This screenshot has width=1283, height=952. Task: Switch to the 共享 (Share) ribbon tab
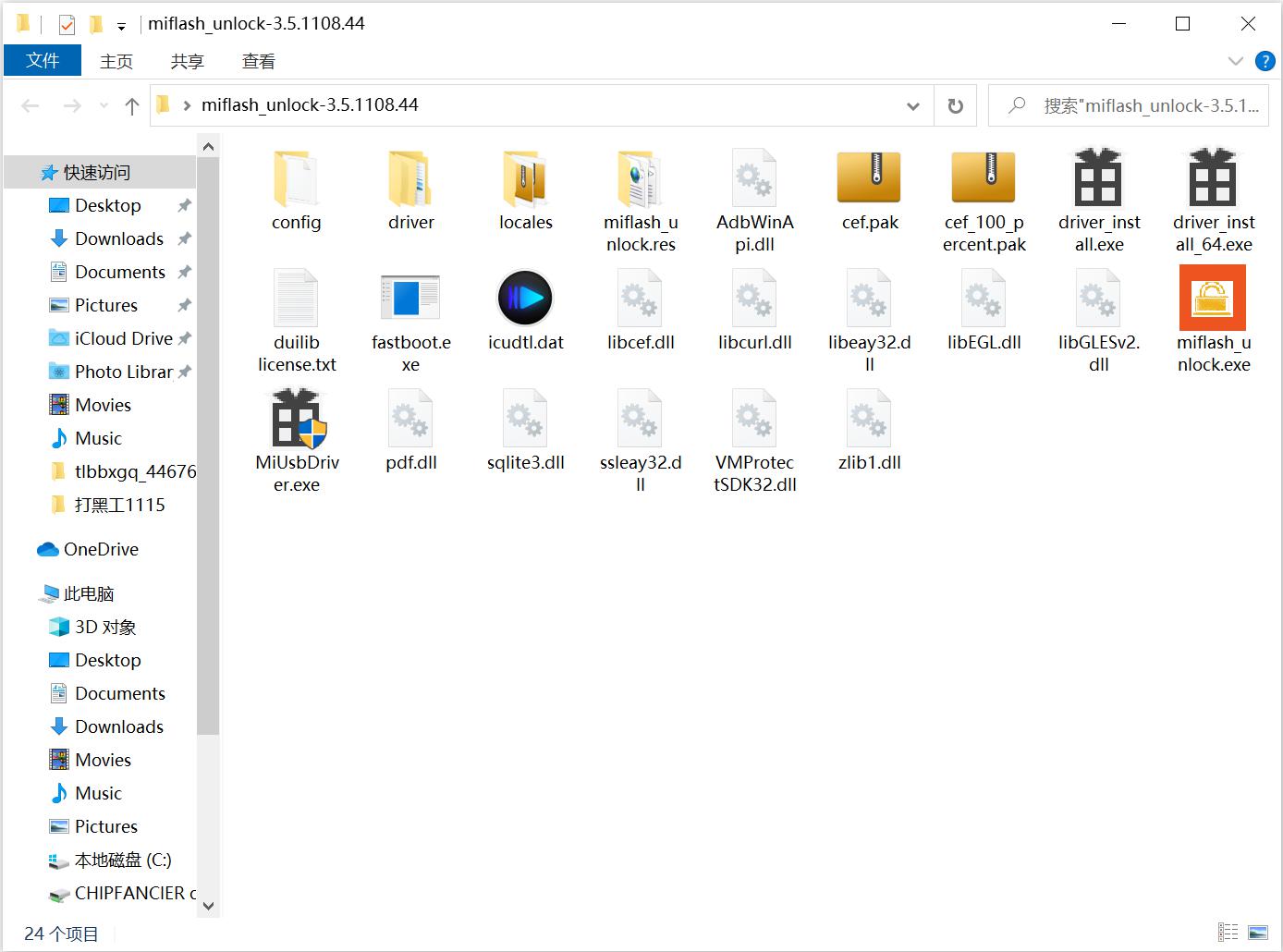pyautogui.click(x=188, y=61)
